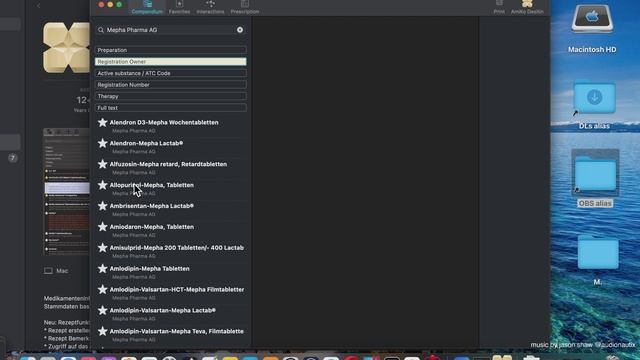Screen dimensions: 640x360
Task: Toggle favorite star for Amisulprid-Mepha 200
Action: [x=102, y=247]
